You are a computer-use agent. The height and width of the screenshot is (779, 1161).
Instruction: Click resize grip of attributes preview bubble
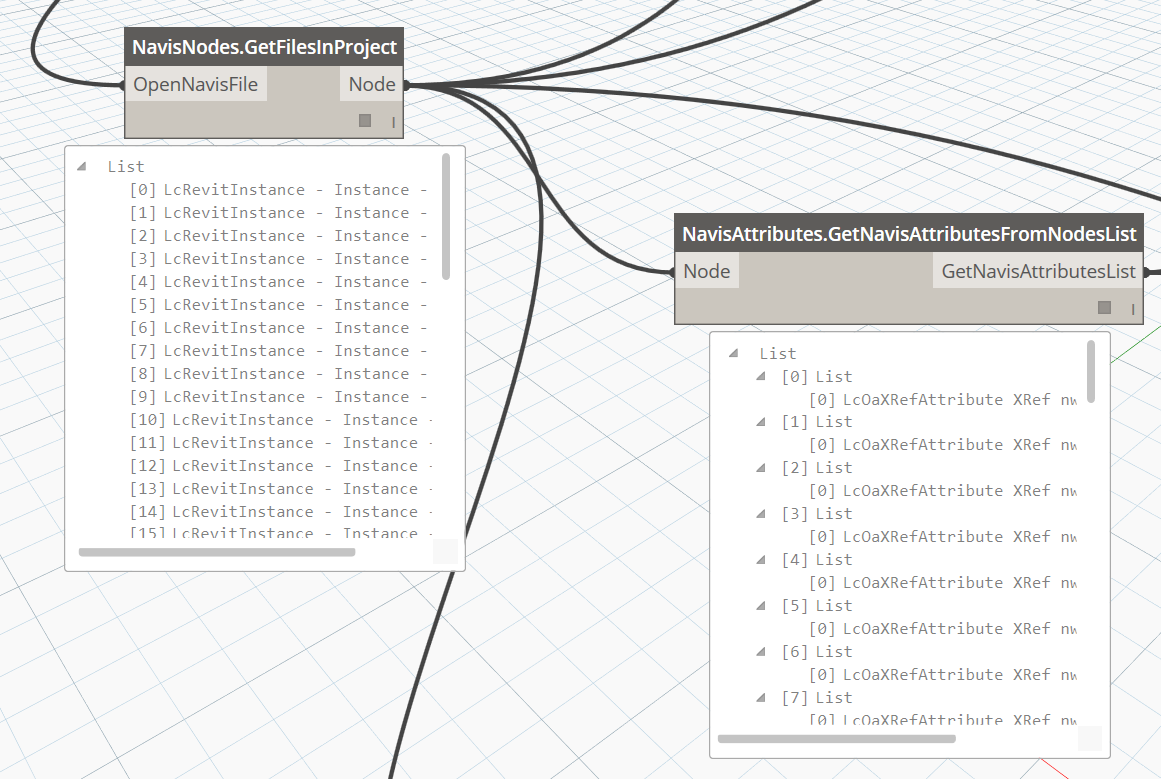1089,739
